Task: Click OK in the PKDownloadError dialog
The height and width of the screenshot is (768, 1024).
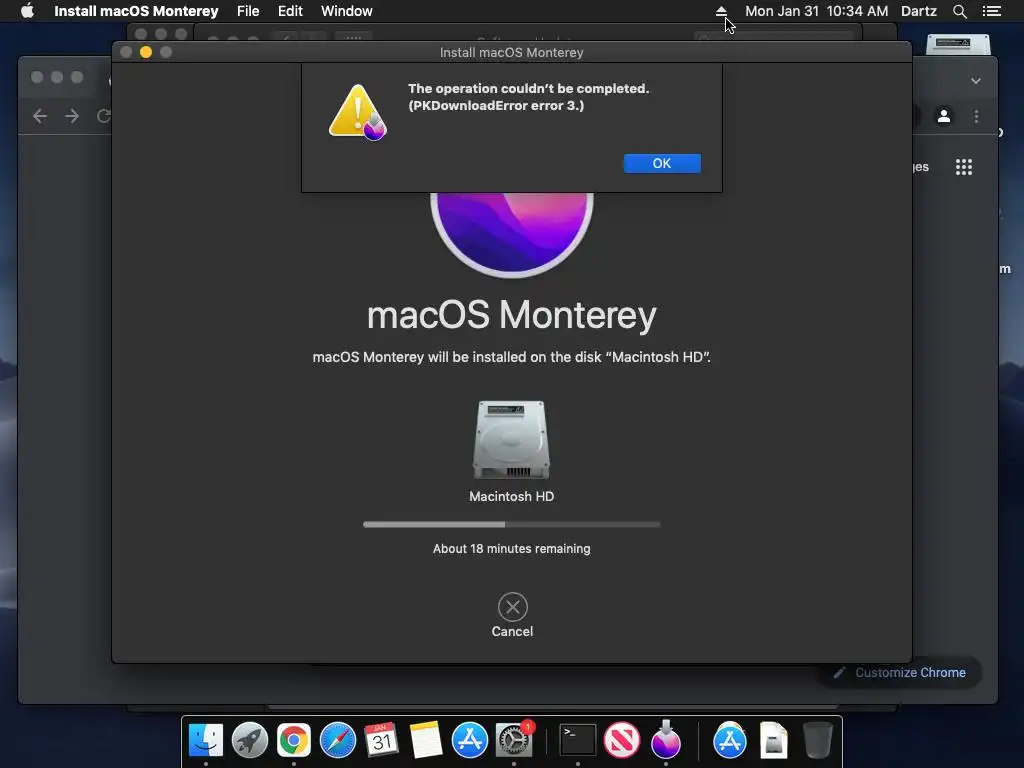Action: point(662,163)
